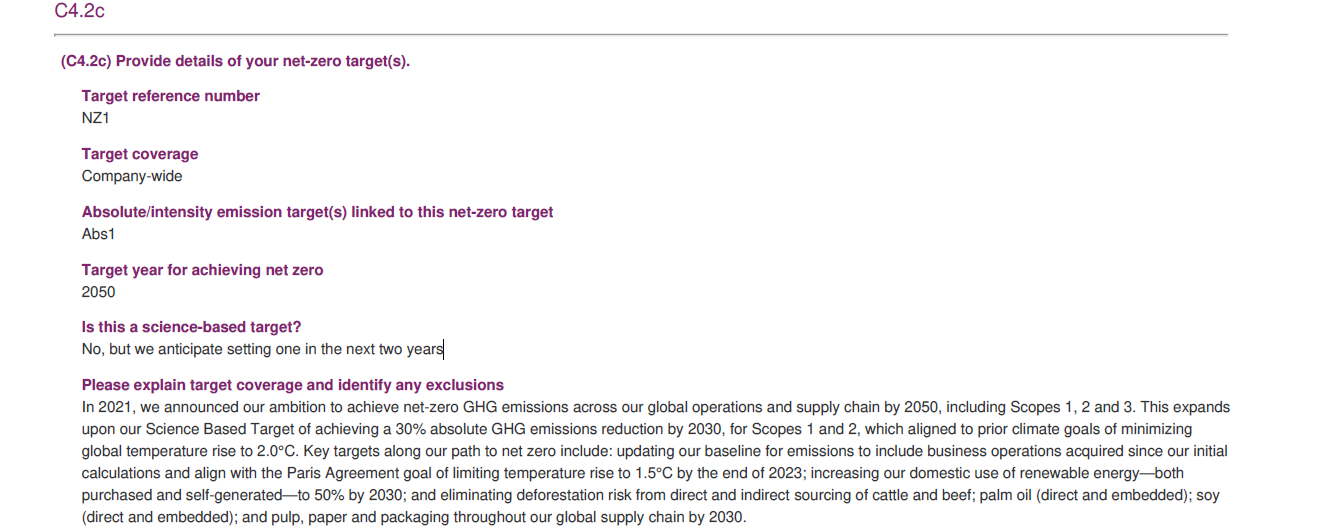
Task: Select the 2050 target year value
Action: coord(99,292)
